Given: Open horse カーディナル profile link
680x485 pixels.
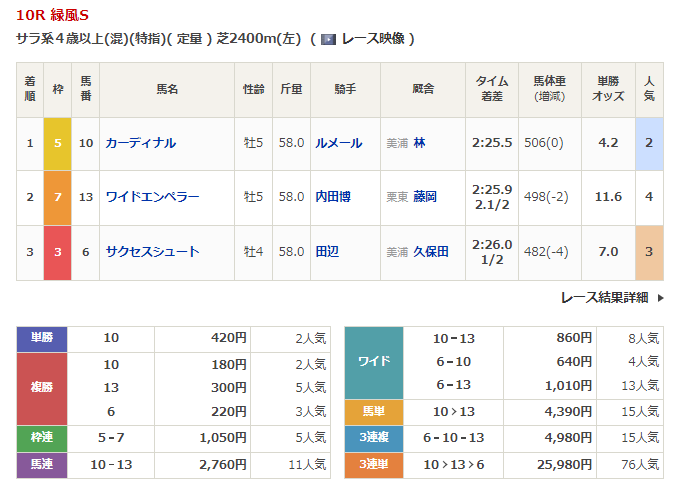Looking at the screenshot, I should click(x=140, y=143).
